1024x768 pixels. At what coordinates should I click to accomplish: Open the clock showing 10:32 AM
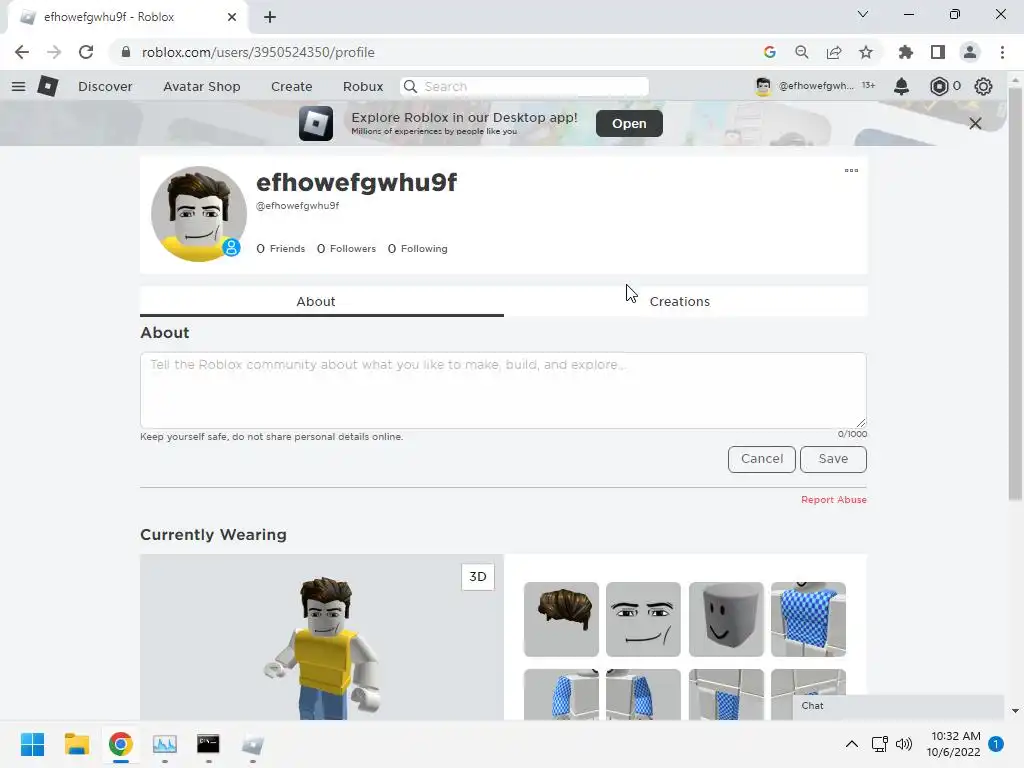pos(953,744)
